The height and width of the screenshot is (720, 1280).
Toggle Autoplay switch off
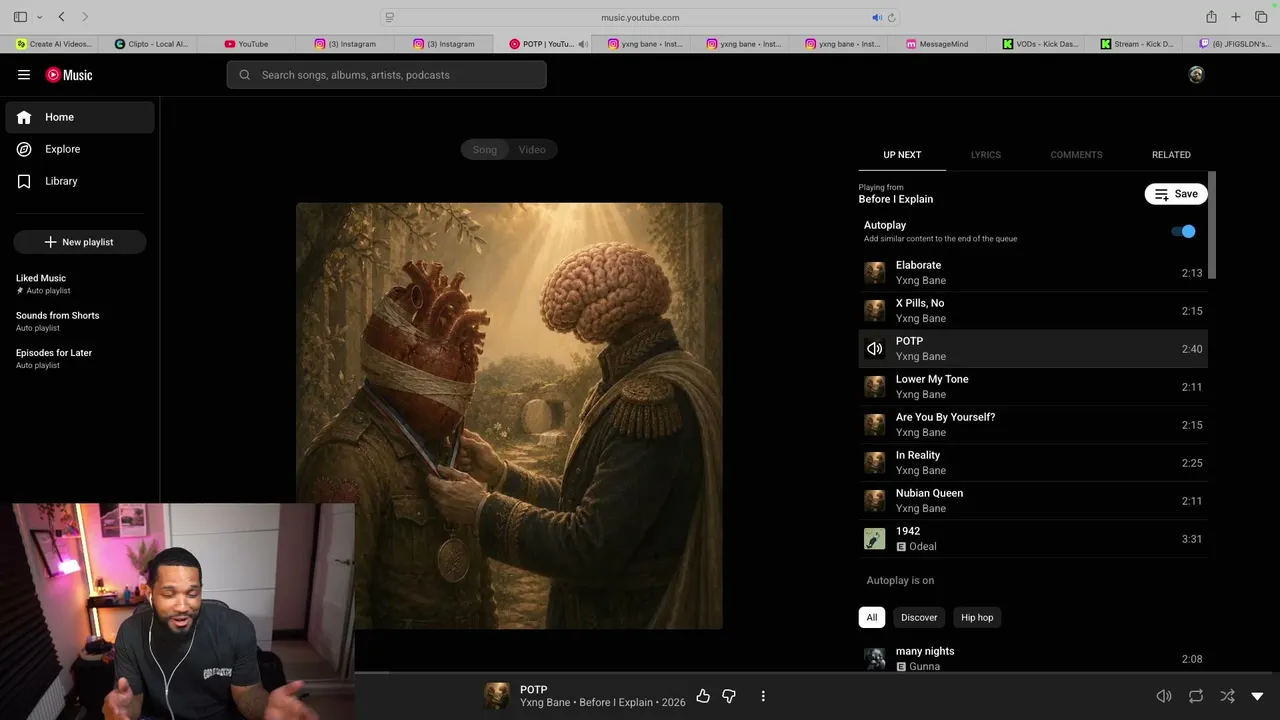(1184, 231)
